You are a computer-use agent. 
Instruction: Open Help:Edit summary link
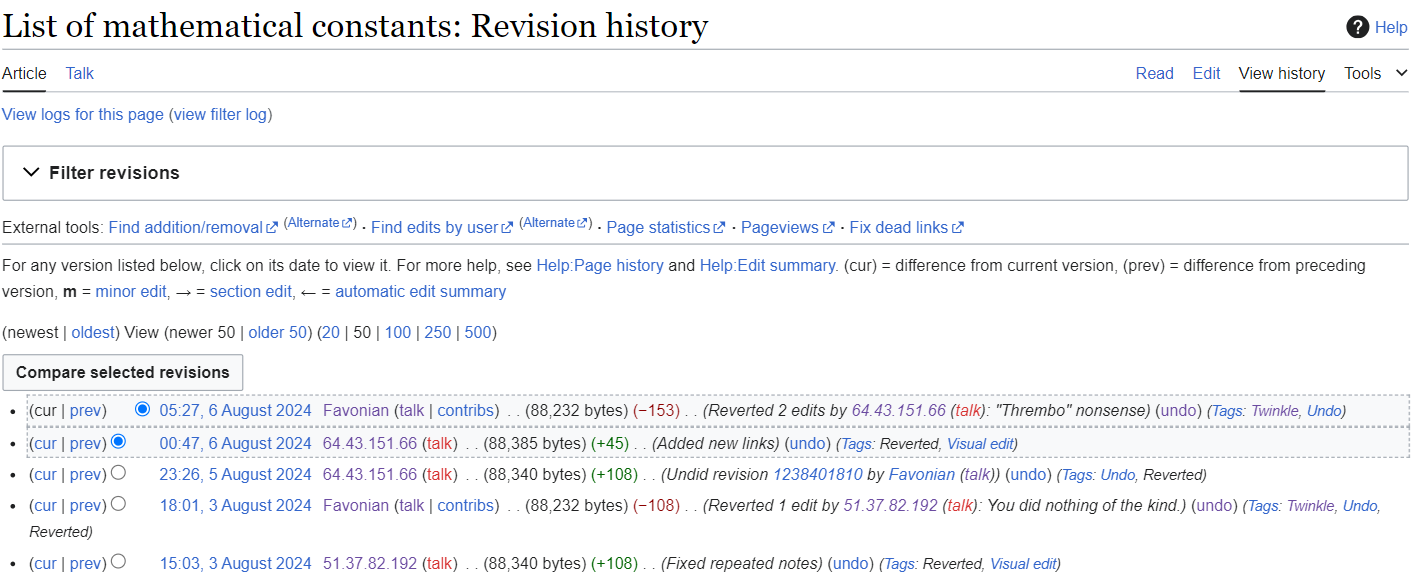click(x=767, y=266)
